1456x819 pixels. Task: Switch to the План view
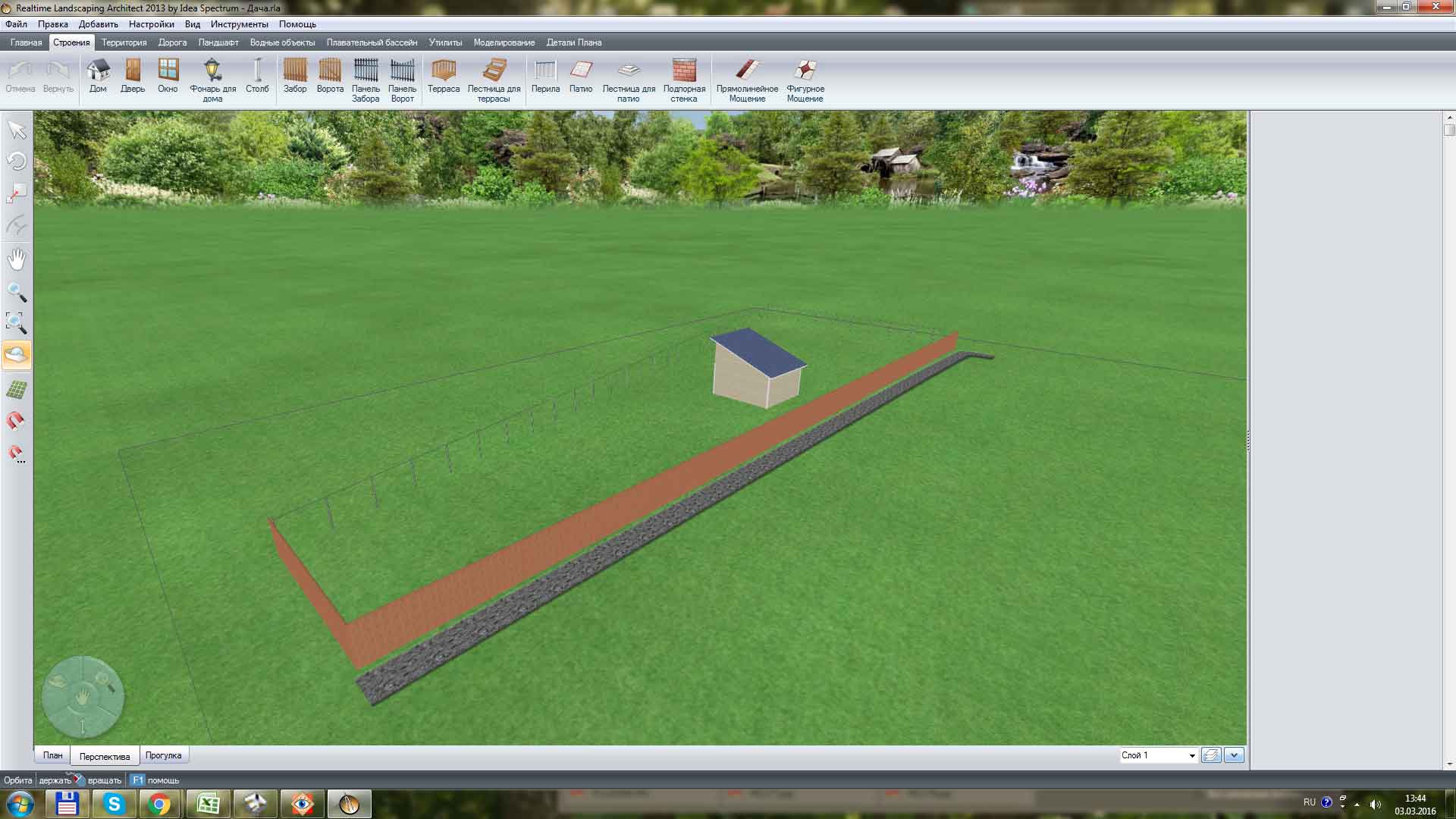tap(53, 755)
